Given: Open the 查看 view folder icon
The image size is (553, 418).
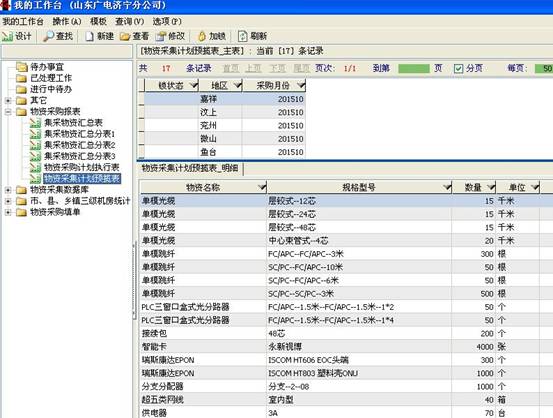Looking at the screenshot, I should 125,36.
